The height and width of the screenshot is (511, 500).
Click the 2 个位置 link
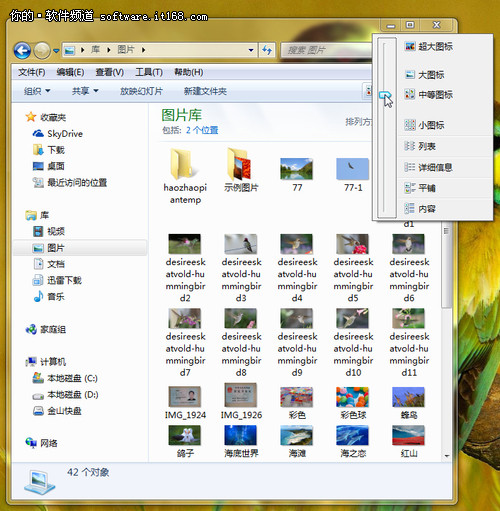(x=202, y=130)
